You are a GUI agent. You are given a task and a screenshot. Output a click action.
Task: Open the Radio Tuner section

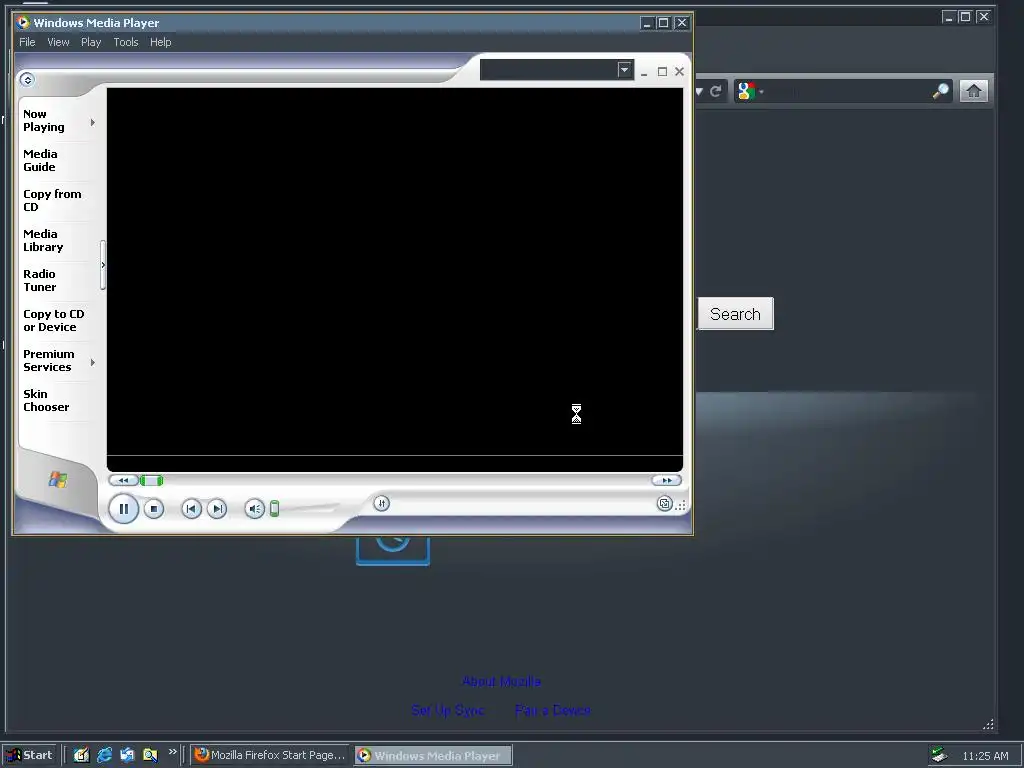click(x=40, y=280)
